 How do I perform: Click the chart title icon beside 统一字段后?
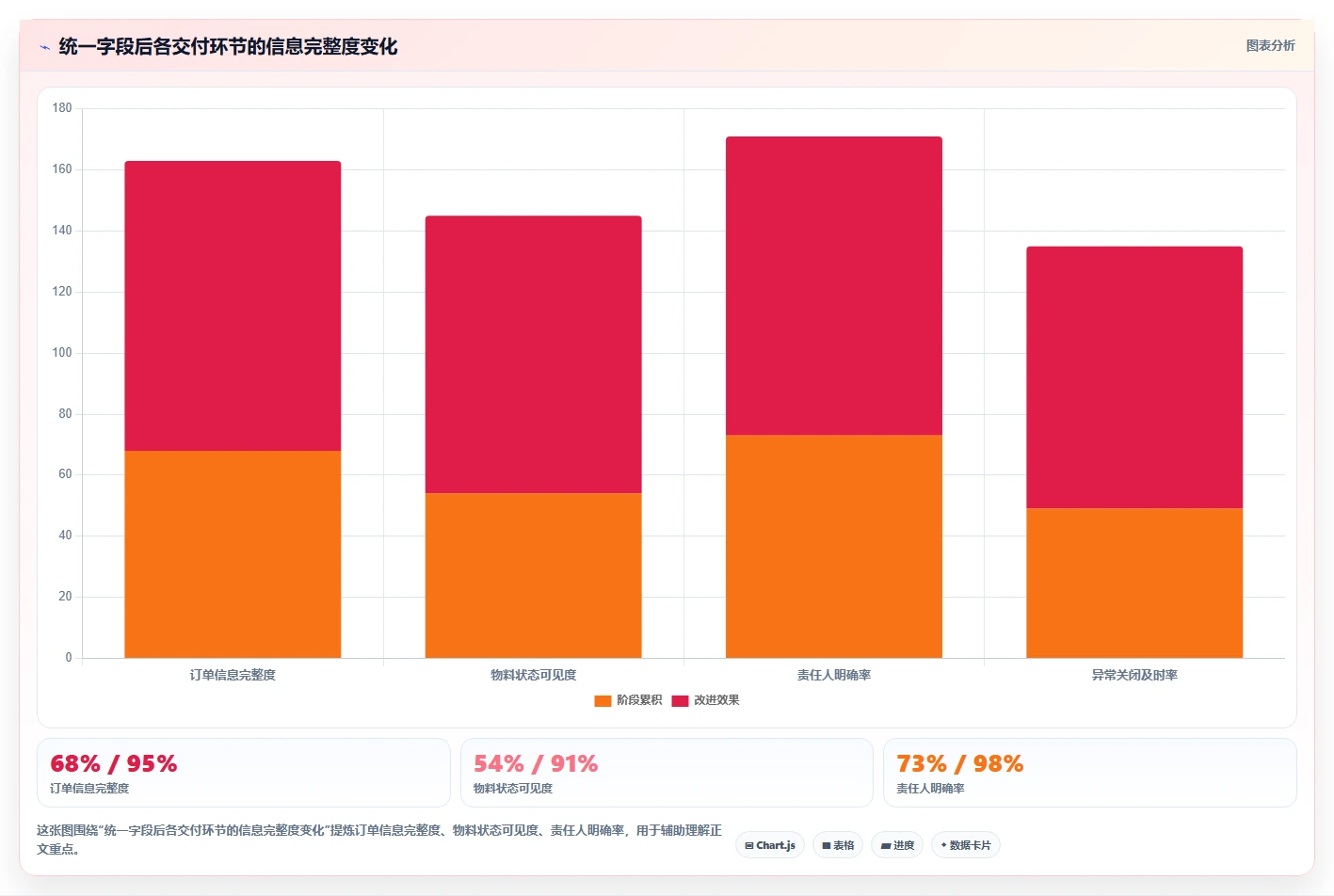(x=44, y=47)
